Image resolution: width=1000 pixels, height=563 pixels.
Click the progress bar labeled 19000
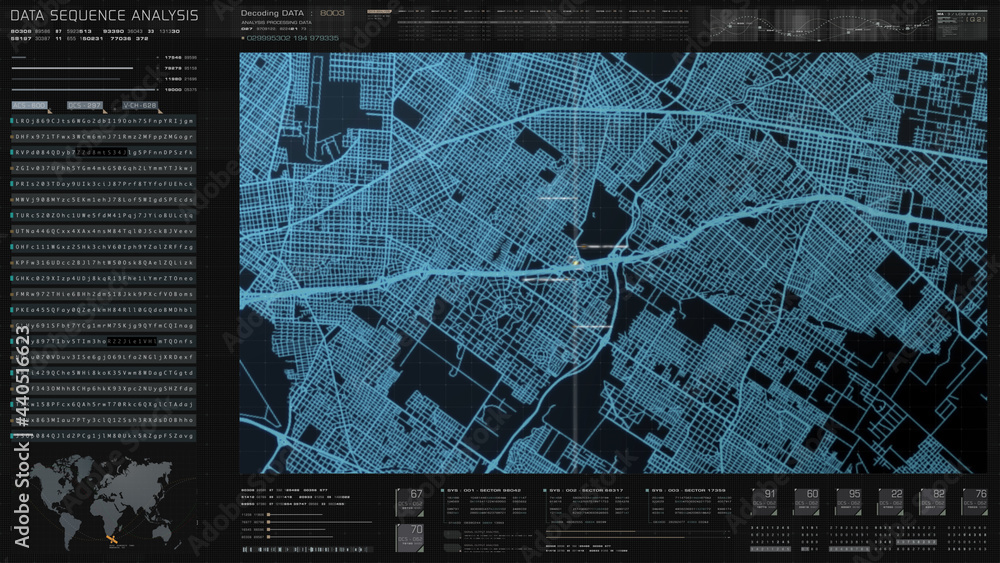pos(84,90)
